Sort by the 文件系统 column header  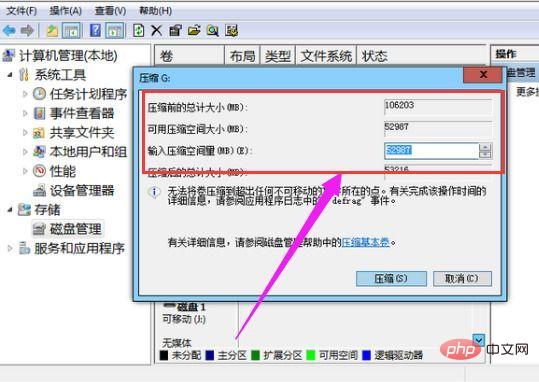point(326,55)
